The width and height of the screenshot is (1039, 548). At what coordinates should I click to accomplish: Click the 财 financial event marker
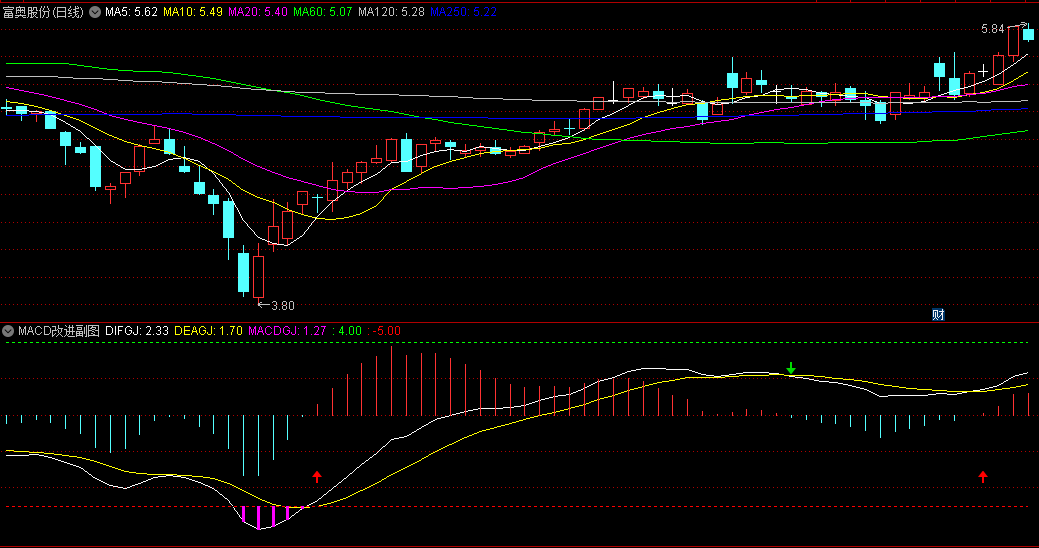point(938,315)
